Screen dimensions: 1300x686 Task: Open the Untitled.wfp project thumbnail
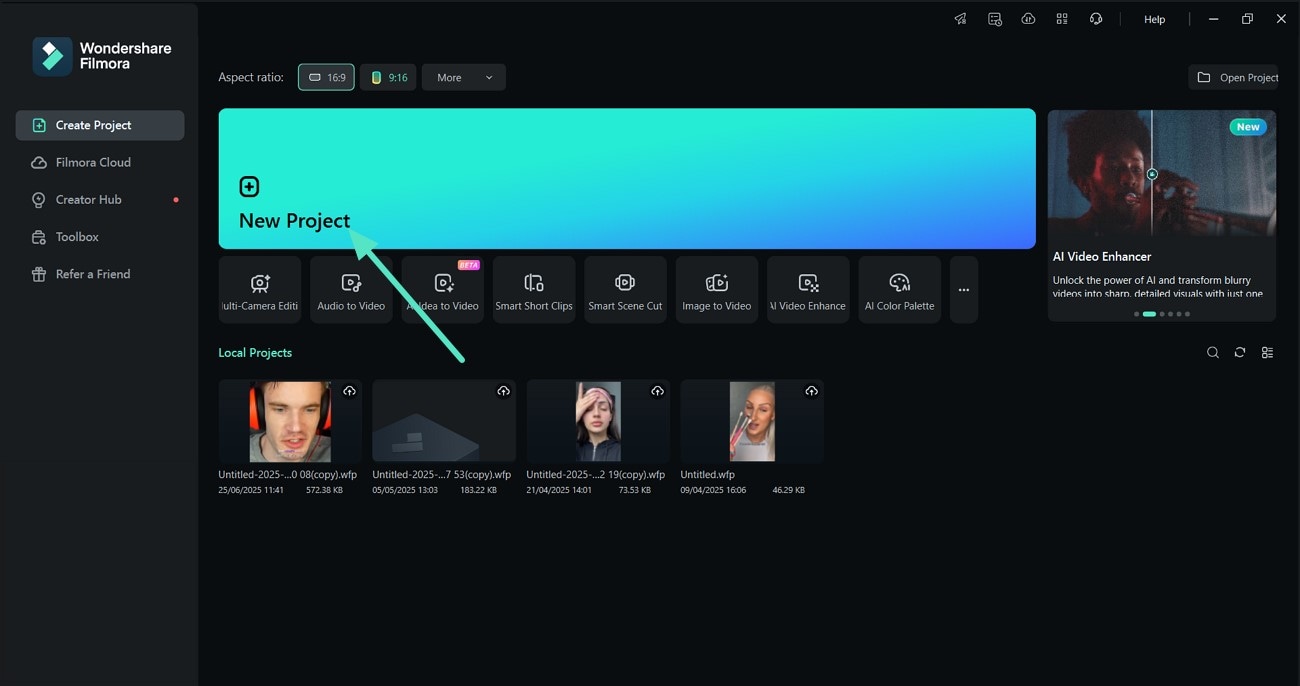pos(752,421)
